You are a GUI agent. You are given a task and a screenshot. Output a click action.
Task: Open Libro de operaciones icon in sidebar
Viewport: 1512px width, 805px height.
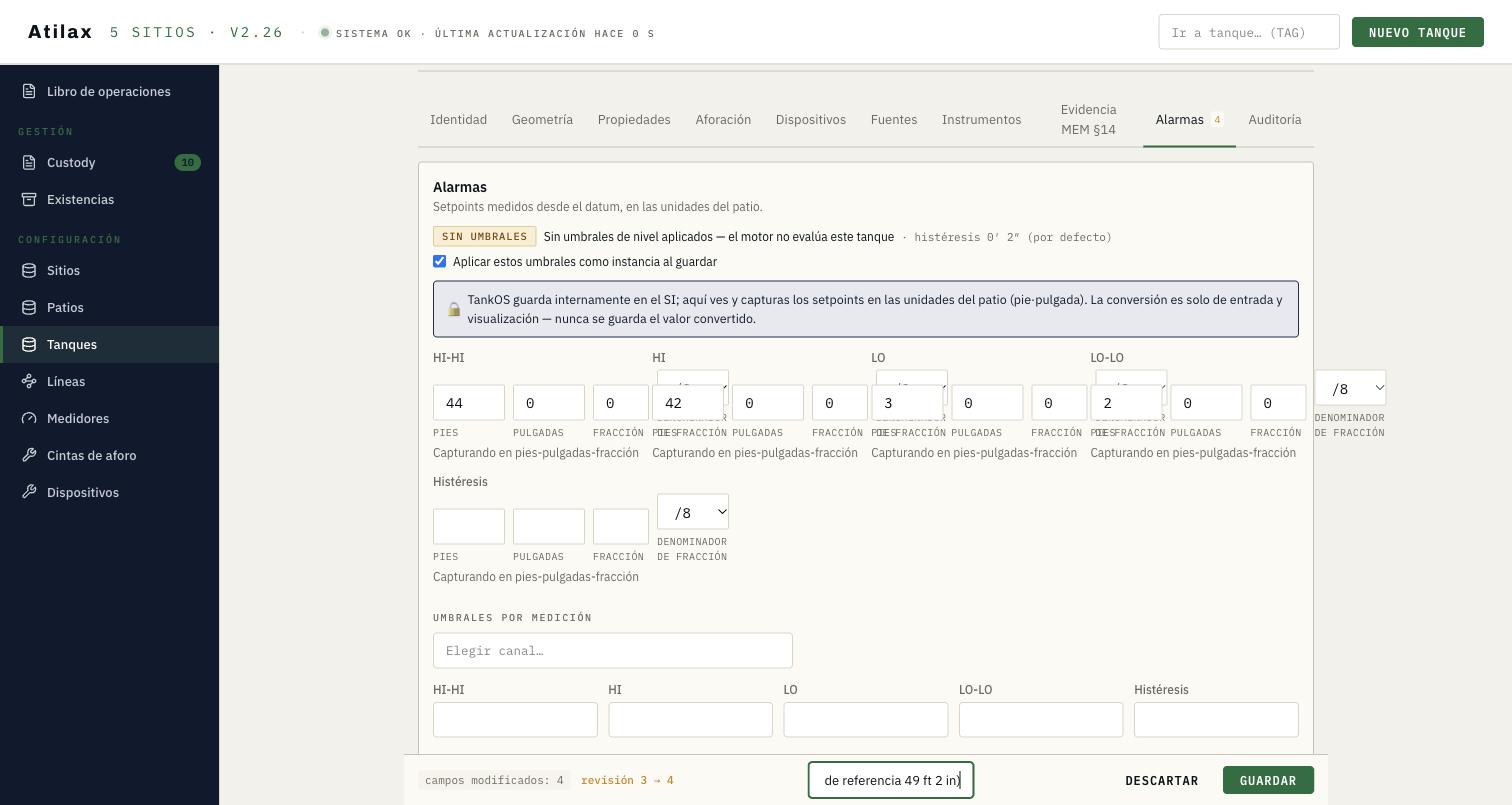click(x=29, y=91)
